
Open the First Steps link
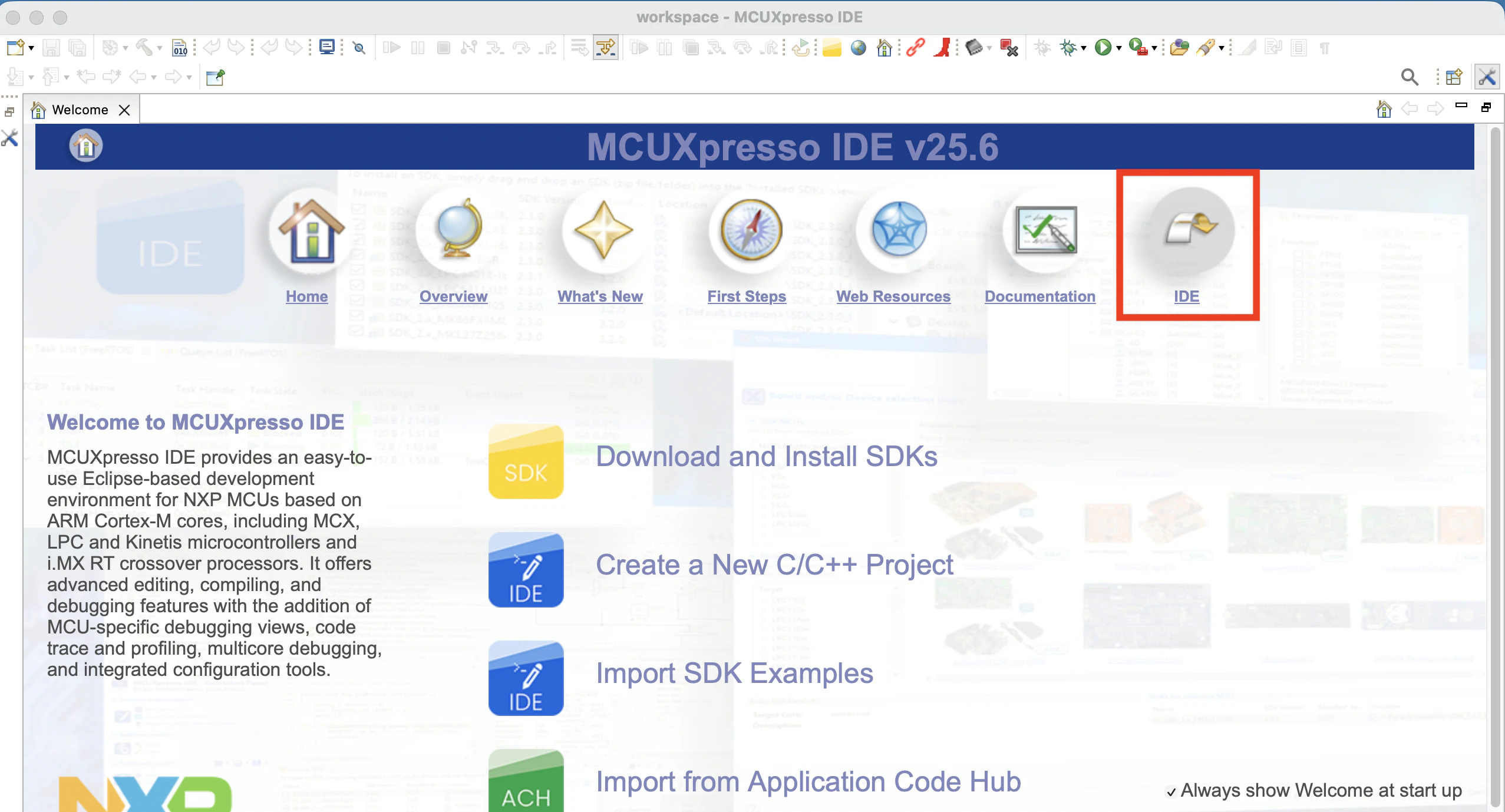pos(747,296)
